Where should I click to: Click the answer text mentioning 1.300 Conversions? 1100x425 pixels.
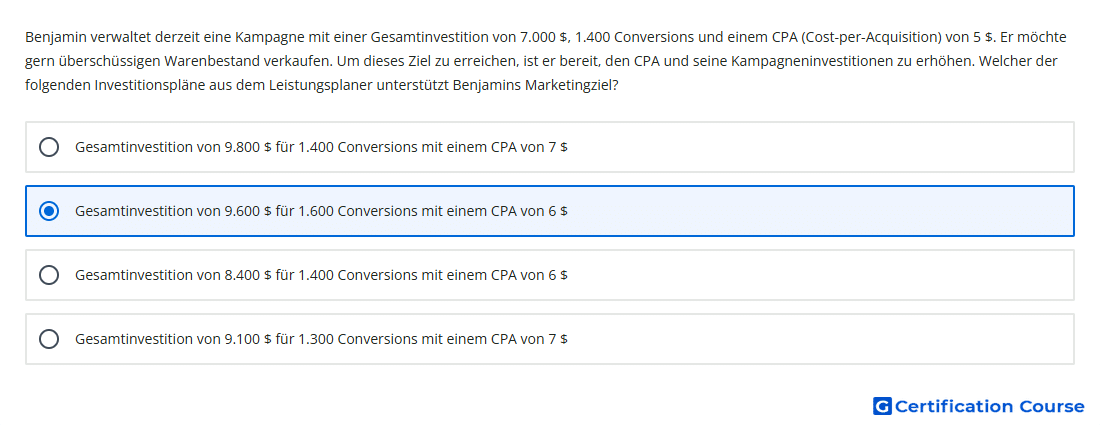coord(321,339)
